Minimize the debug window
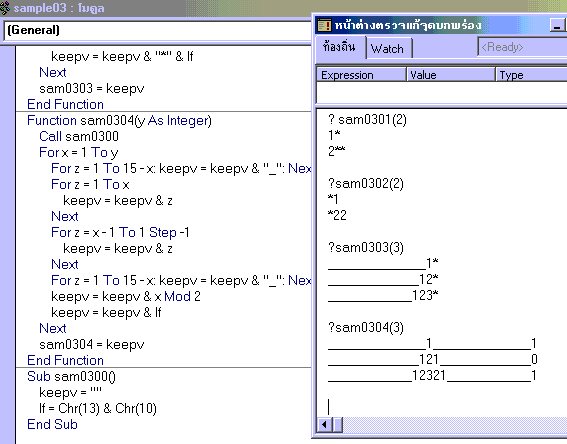The width and height of the screenshot is (567, 444). point(557,25)
